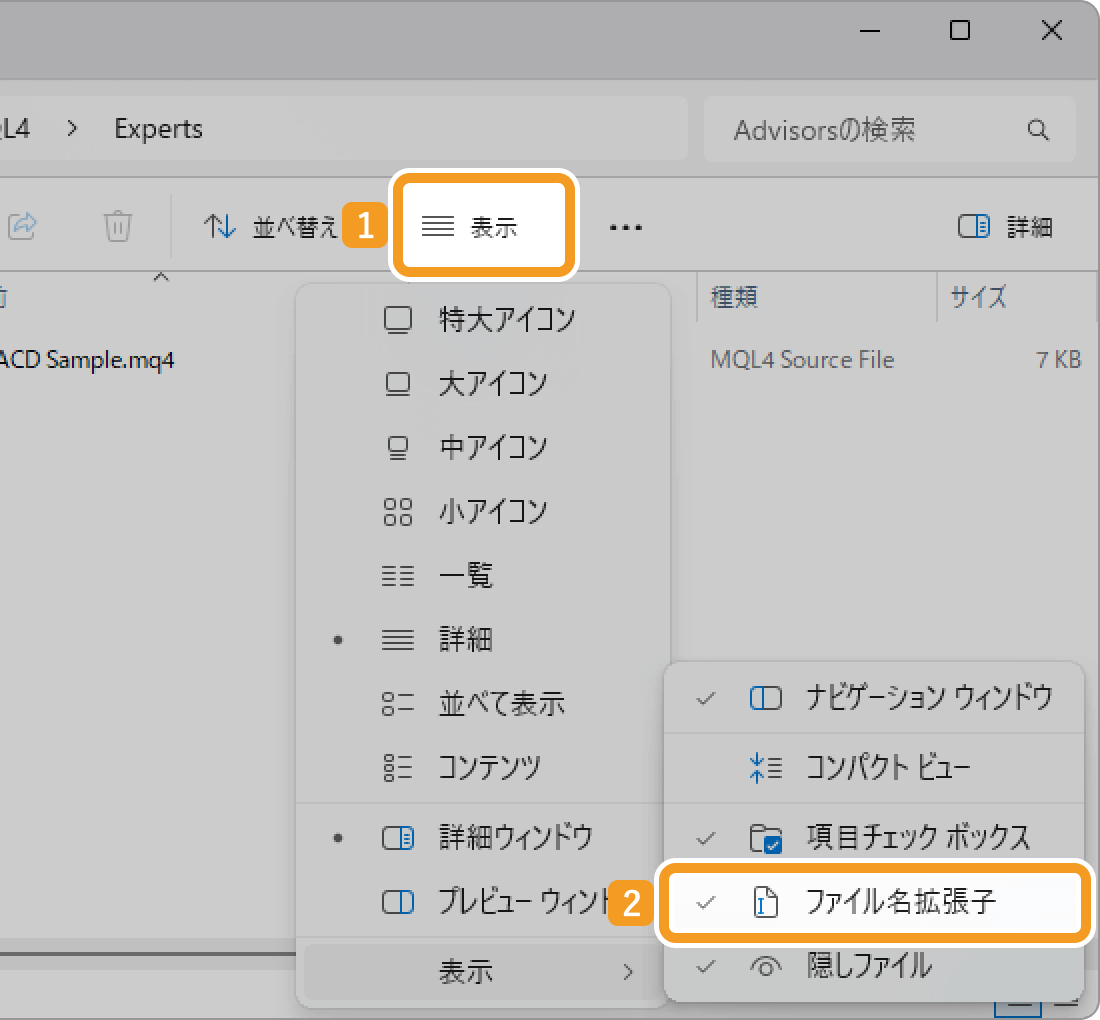Select 詳細 details view option

click(x=483, y=640)
